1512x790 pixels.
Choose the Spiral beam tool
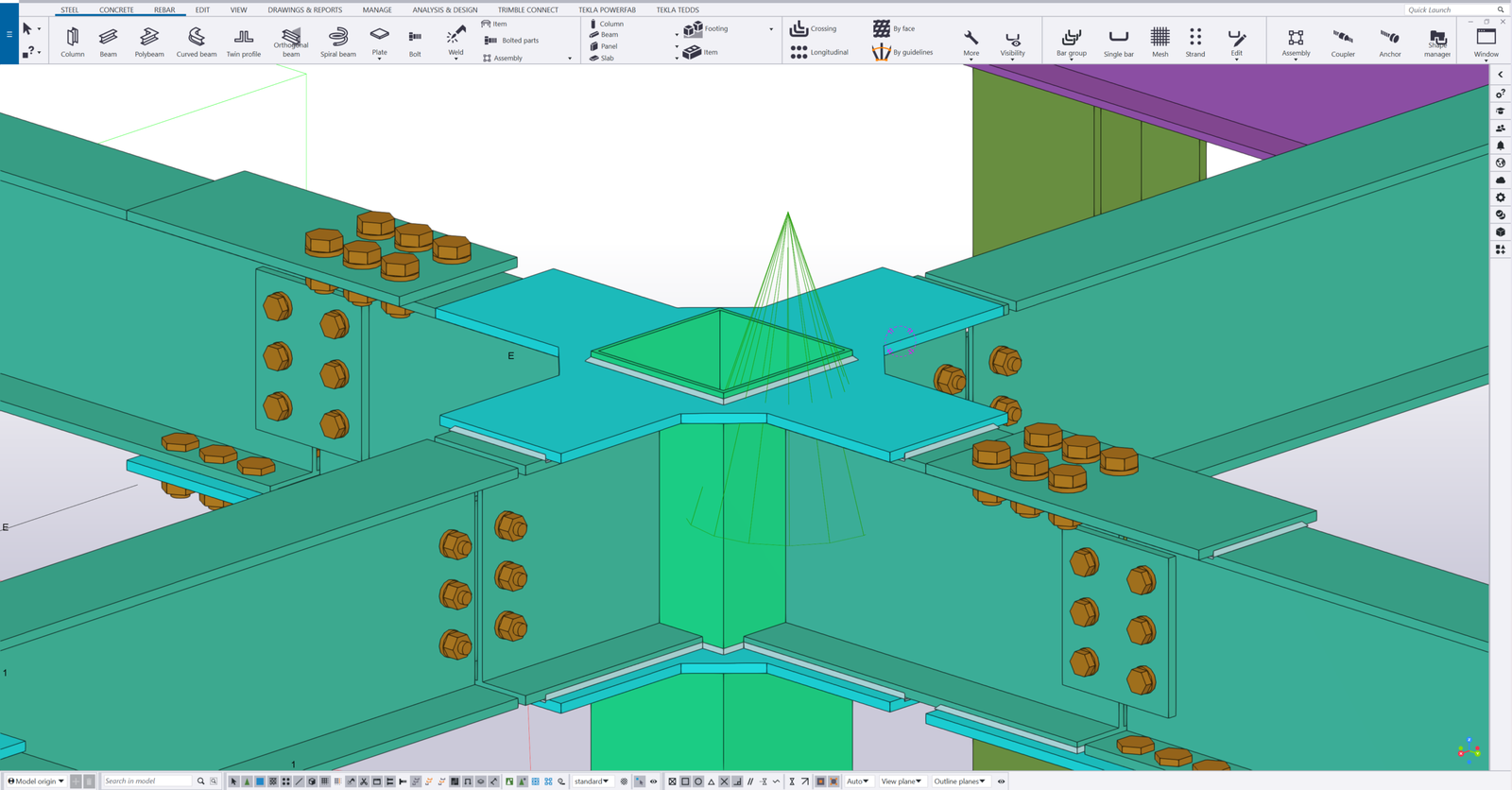point(337,42)
